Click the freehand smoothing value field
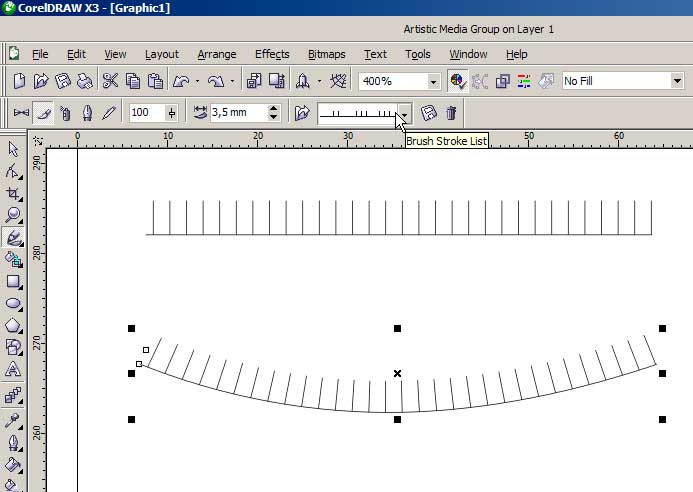Image resolution: width=693 pixels, height=492 pixels. (x=147, y=113)
